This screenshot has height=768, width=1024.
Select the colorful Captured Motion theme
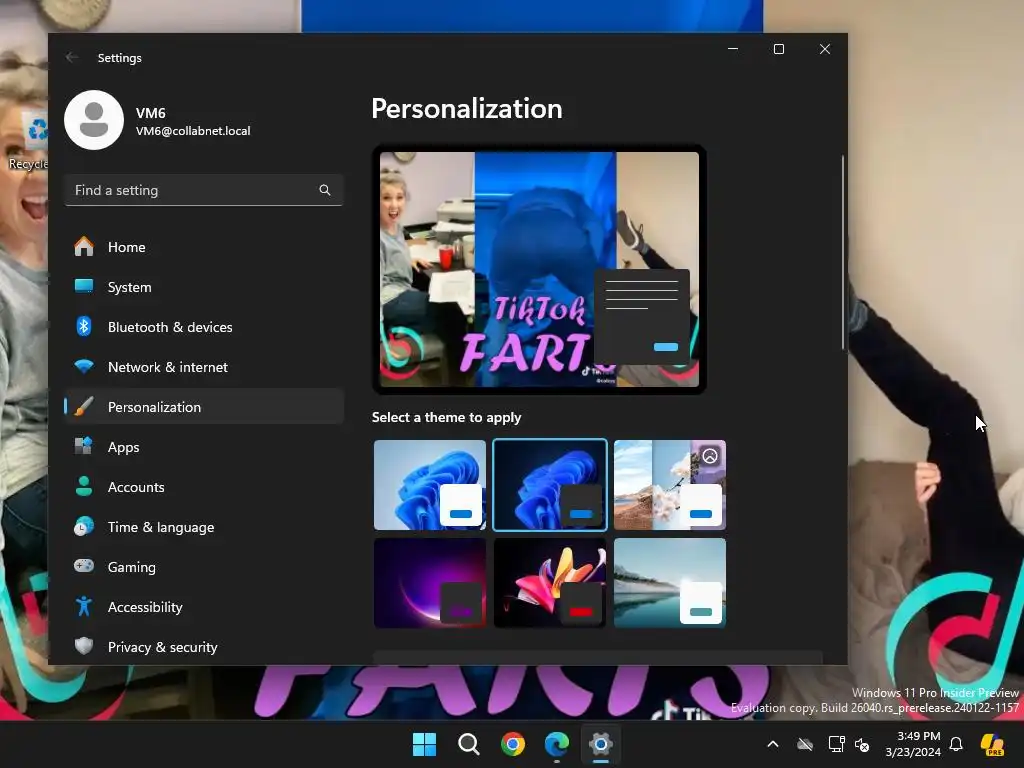click(550, 583)
